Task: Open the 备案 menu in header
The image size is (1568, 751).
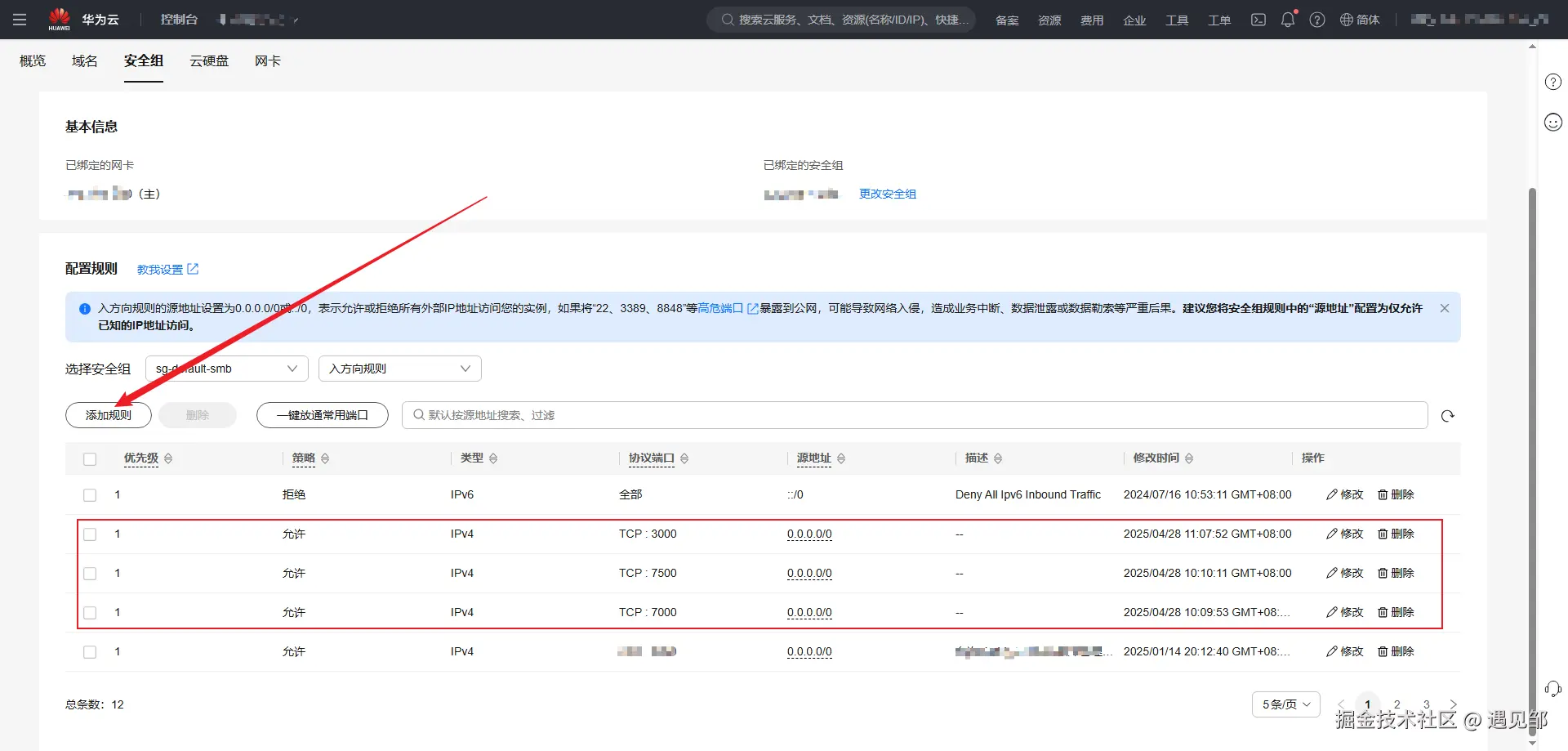Action: click(1007, 20)
